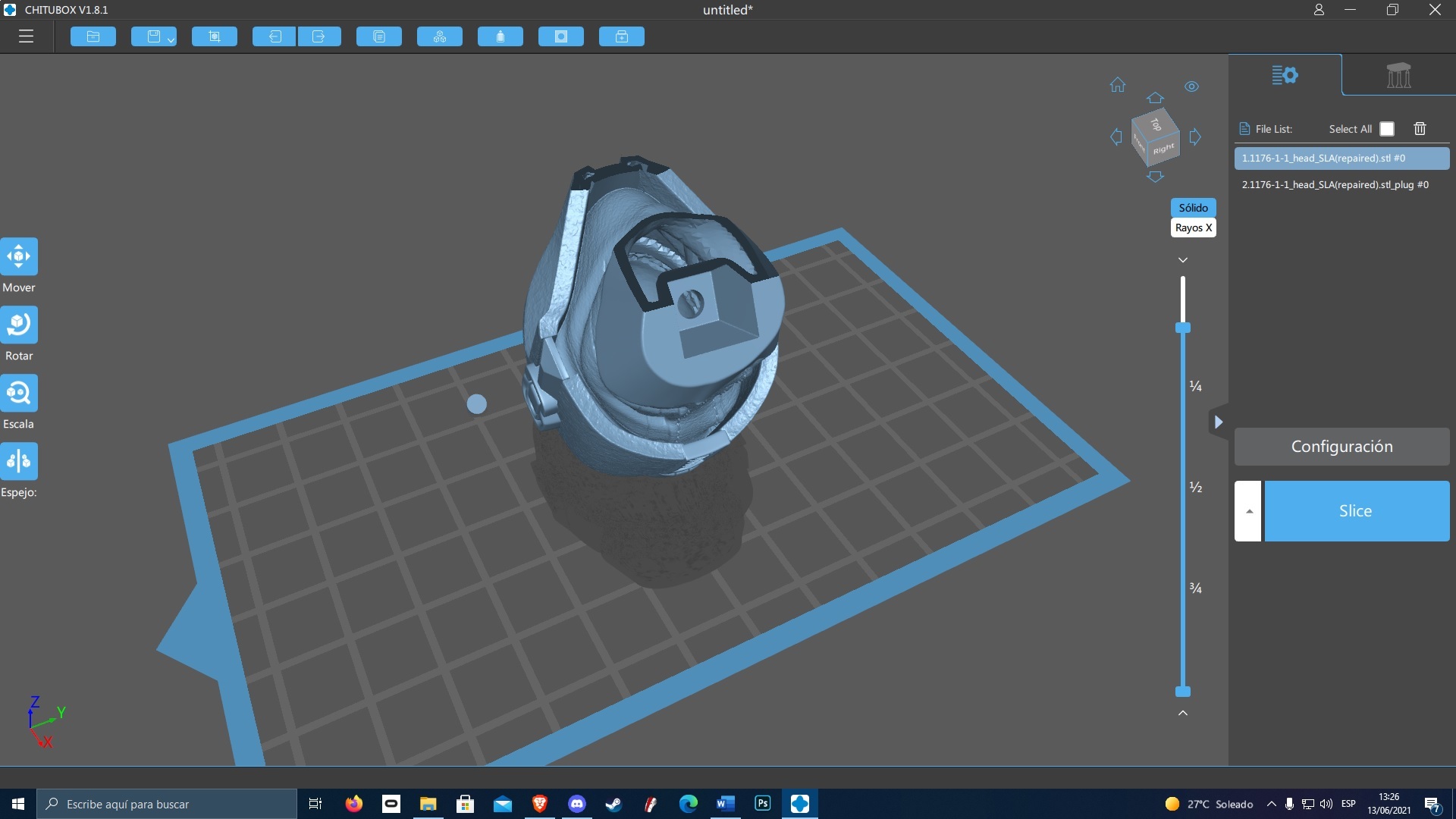
Task: Click the ½ mark on layer slider
Action: (x=1196, y=488)
